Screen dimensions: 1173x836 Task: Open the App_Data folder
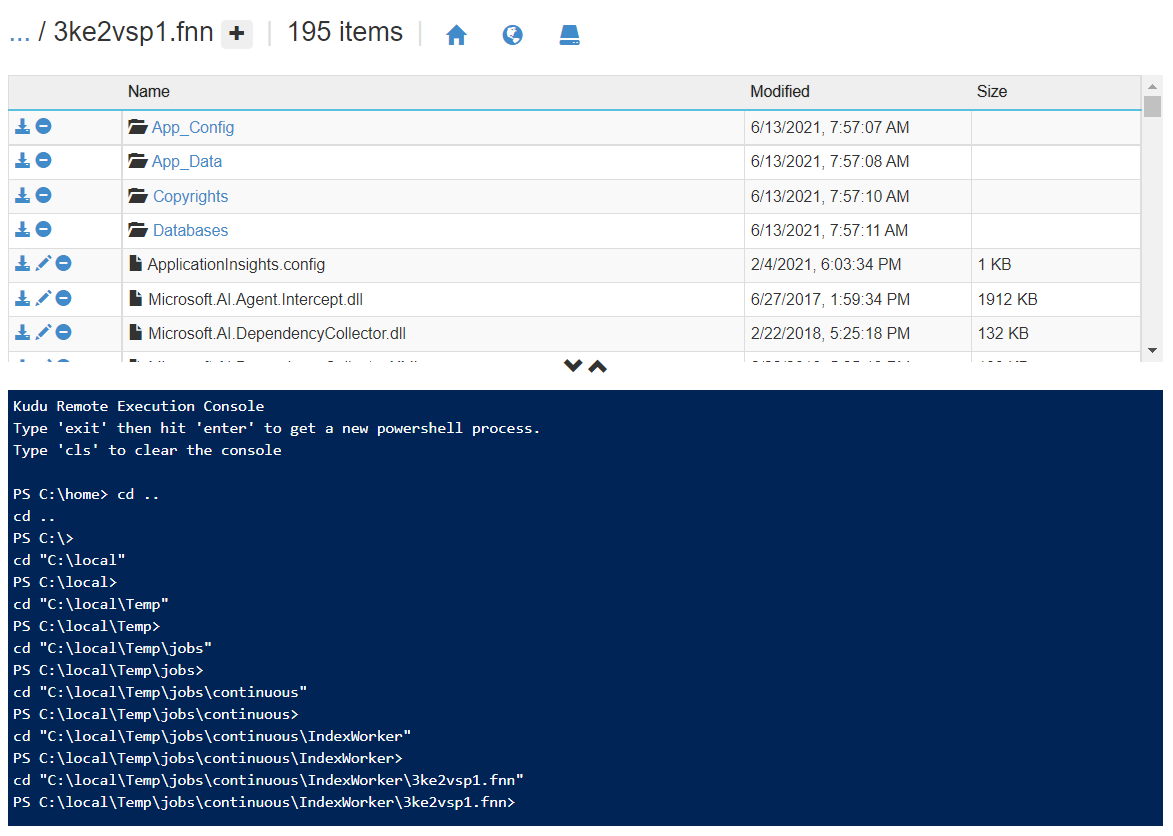[186, 161]
